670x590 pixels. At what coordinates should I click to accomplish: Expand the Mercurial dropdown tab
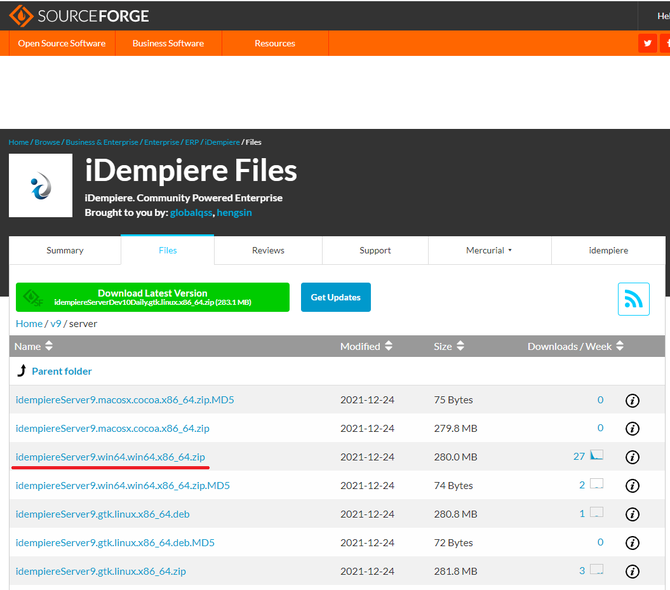coord(489,250)
